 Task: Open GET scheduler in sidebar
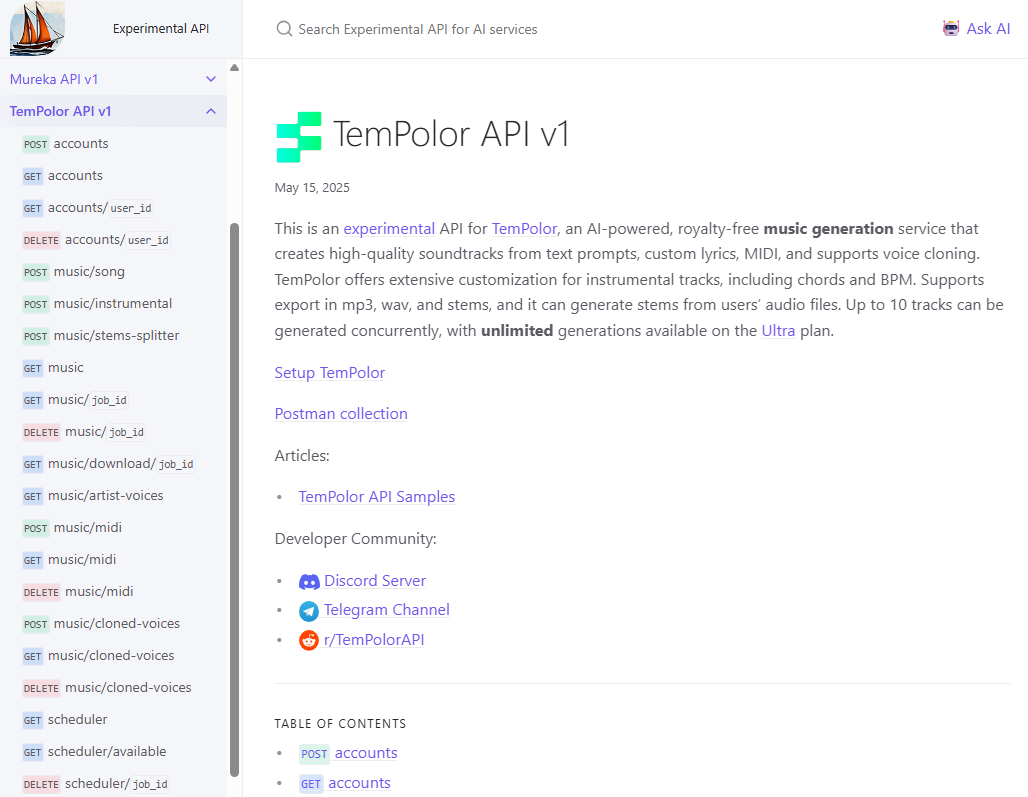(65, 720)
